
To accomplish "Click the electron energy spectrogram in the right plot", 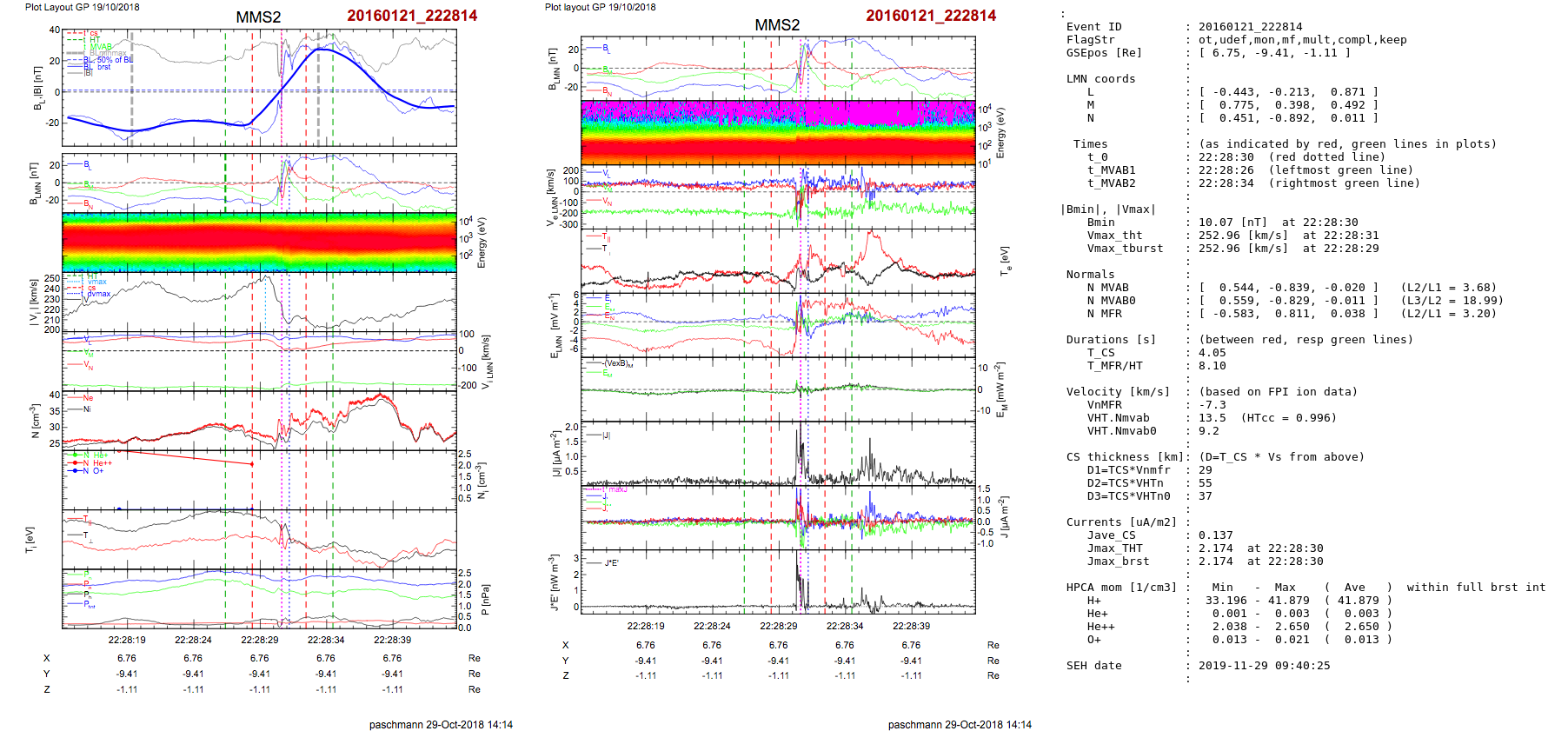I will (777, 132).
